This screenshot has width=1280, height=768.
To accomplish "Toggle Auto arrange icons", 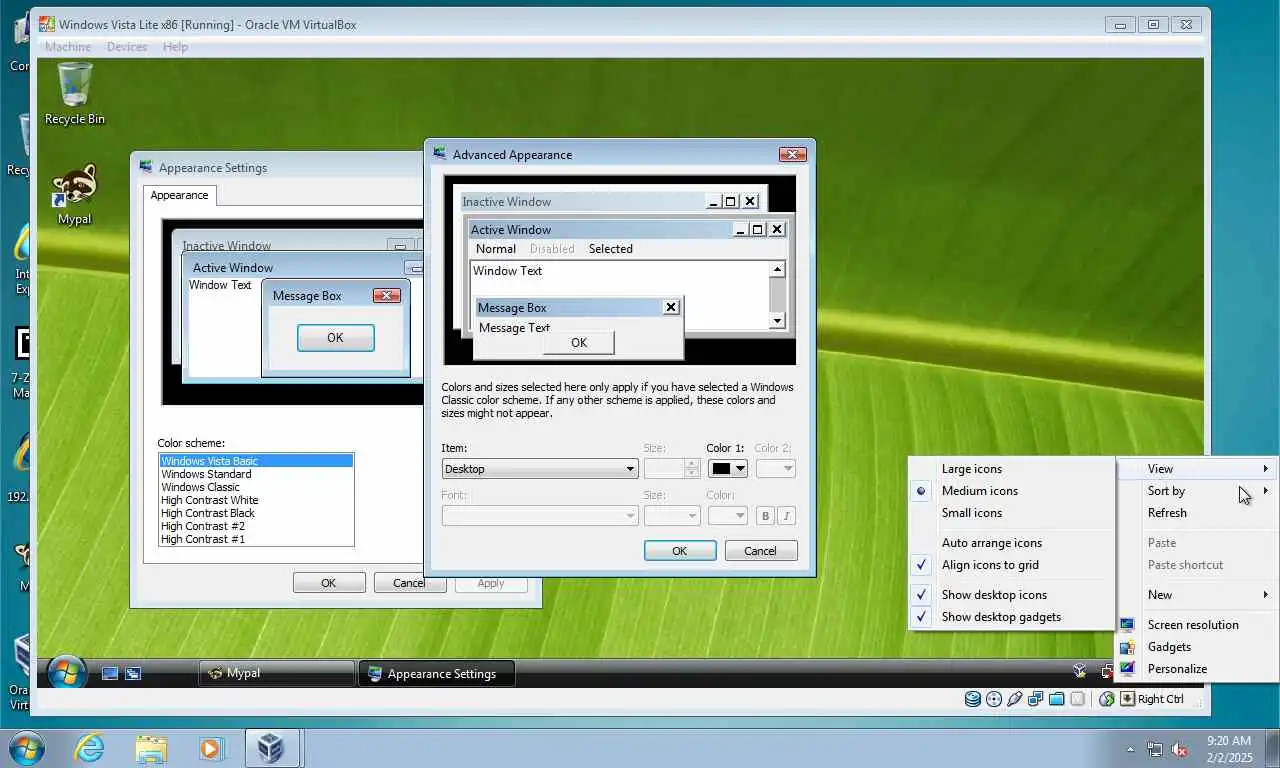I will pos(1012,543).
